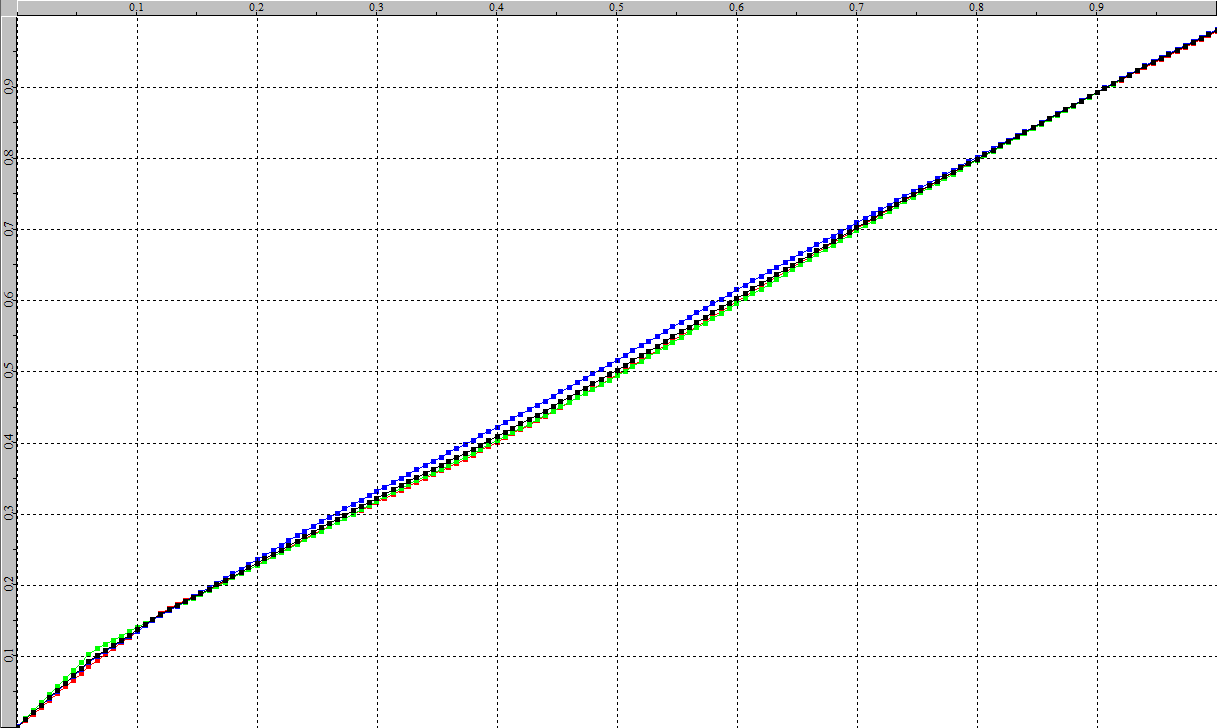Click the 0,8 label on the left vertical ruler
The width and height of the screenshot is (1217, 728).
click(8, 158)
